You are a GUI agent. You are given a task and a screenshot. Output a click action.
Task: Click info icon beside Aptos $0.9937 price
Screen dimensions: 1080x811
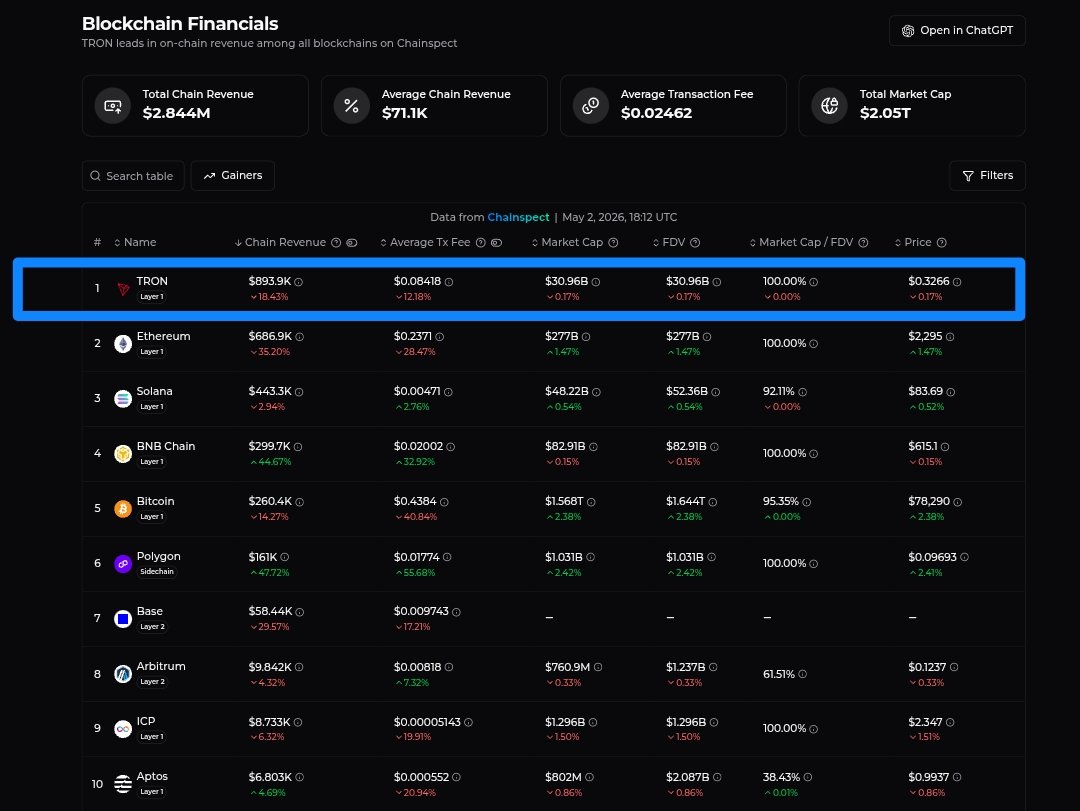957,777
